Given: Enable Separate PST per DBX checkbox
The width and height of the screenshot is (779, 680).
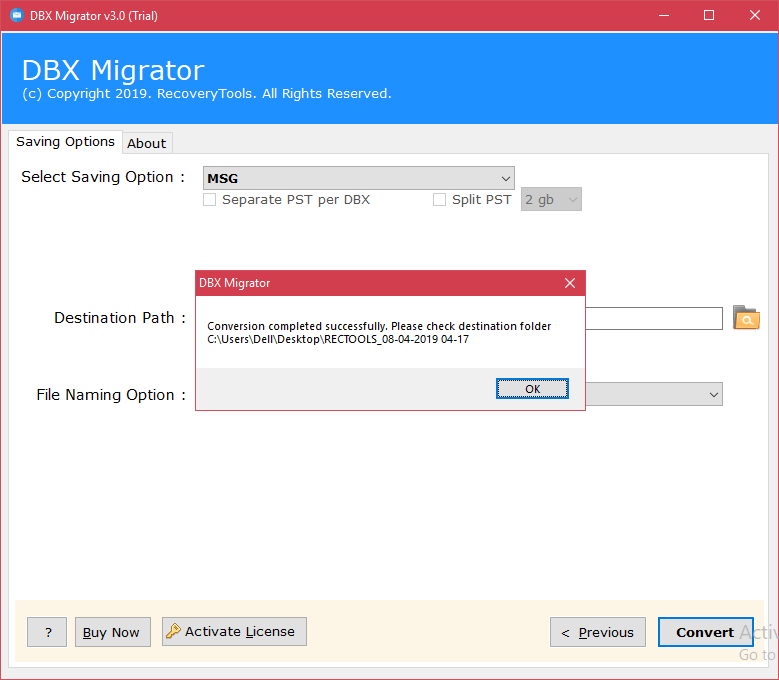Looking at the screenshot, I should click(210, 200).
